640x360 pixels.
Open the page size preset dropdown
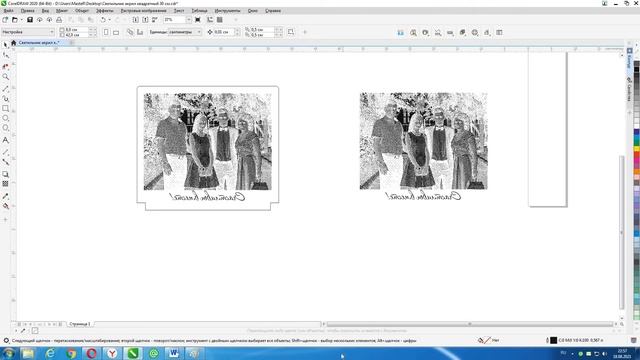52,32
